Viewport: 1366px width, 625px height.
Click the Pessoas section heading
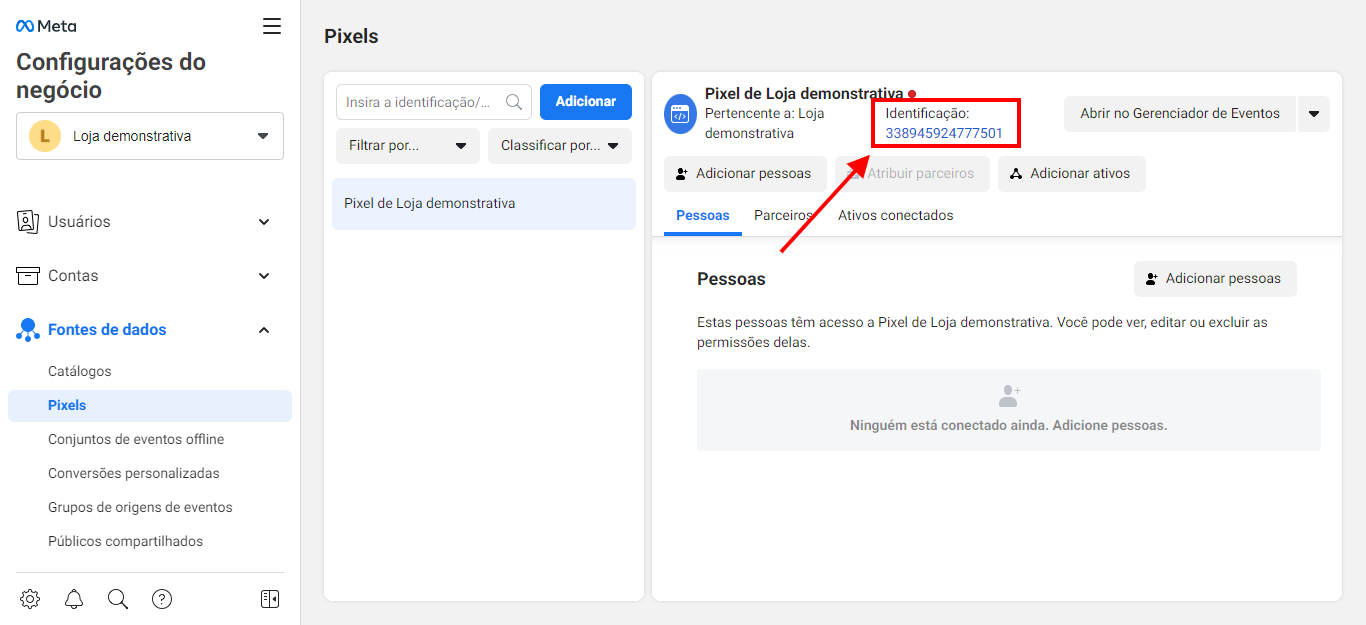(x=731, y=279)
